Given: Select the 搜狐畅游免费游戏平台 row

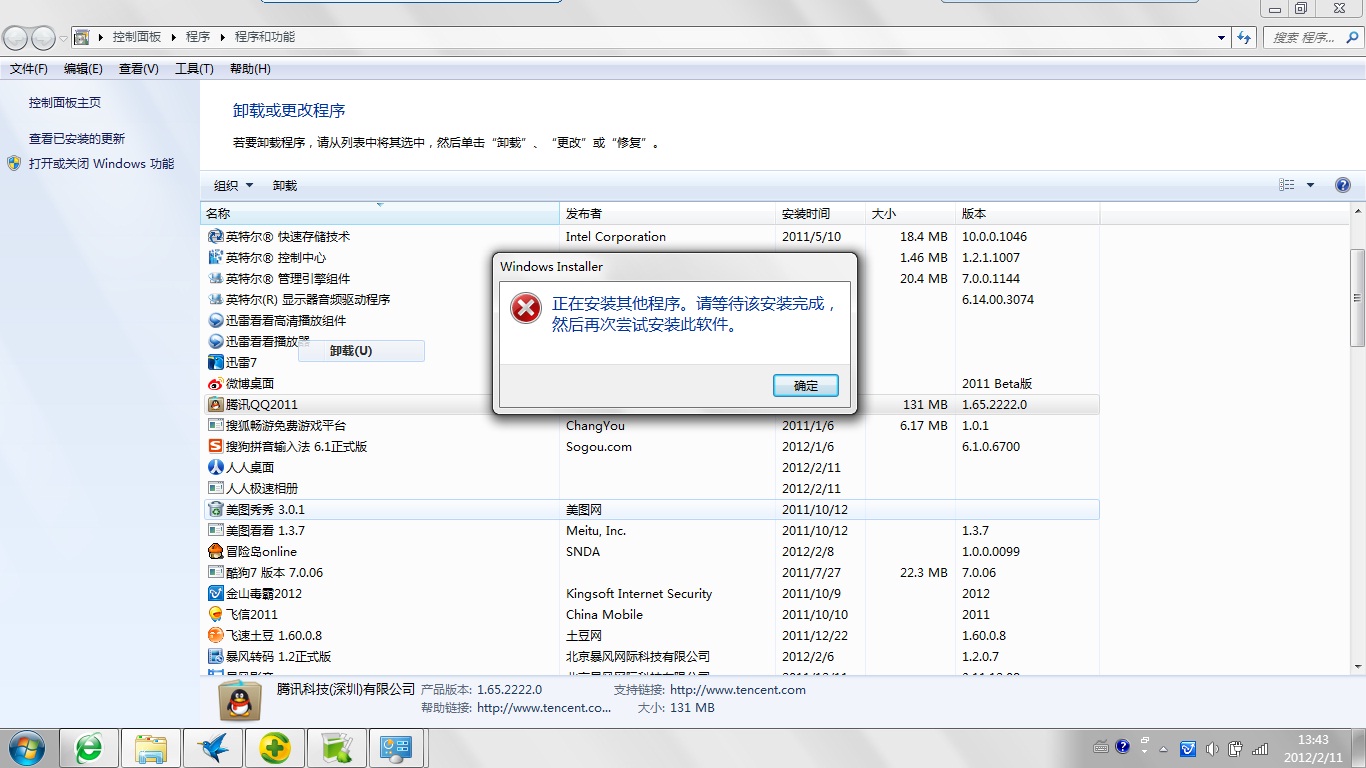Looking at the screenshot, I should (650, 426).
